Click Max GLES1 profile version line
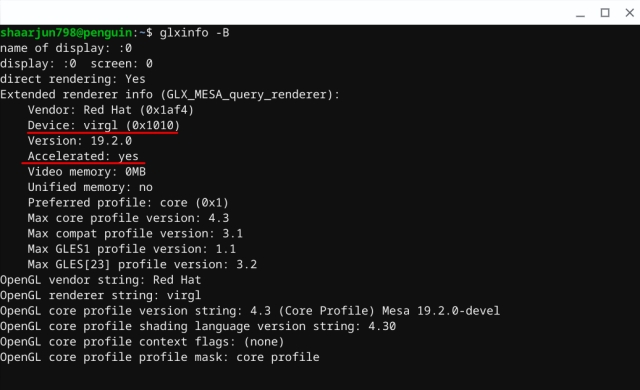Image resolution: width=640 pixels, height=390 pixels. pos(131,249)
